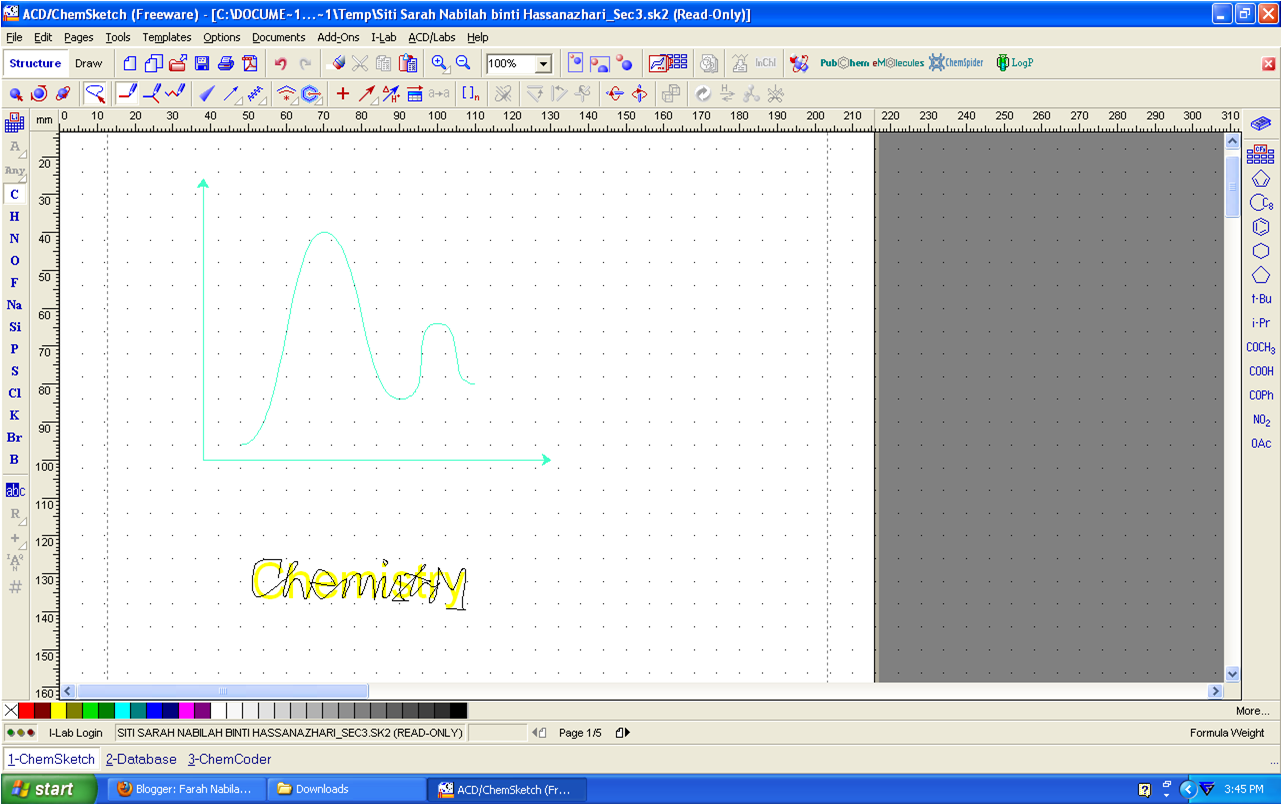
Task: Click the Downloads folder in taskbar
Action: click(x=345, y=788)
